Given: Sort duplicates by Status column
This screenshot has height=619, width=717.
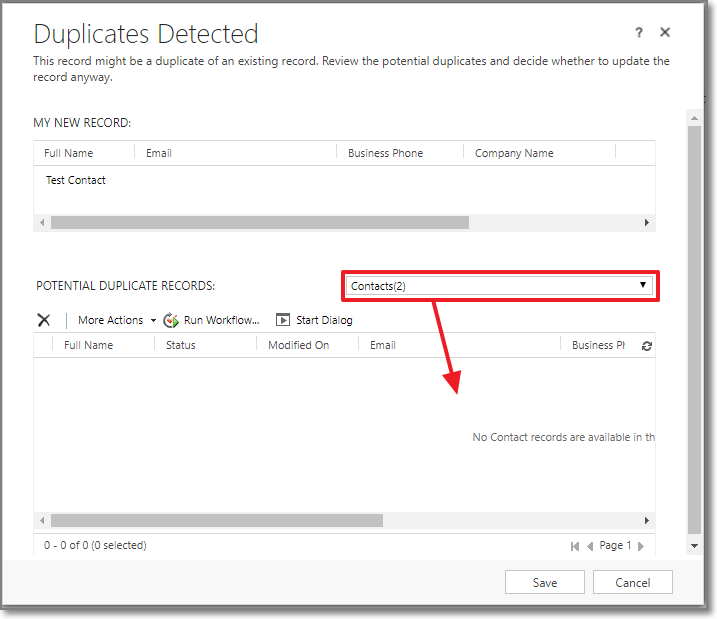Looking at the screenshot, I should (181, 345).
